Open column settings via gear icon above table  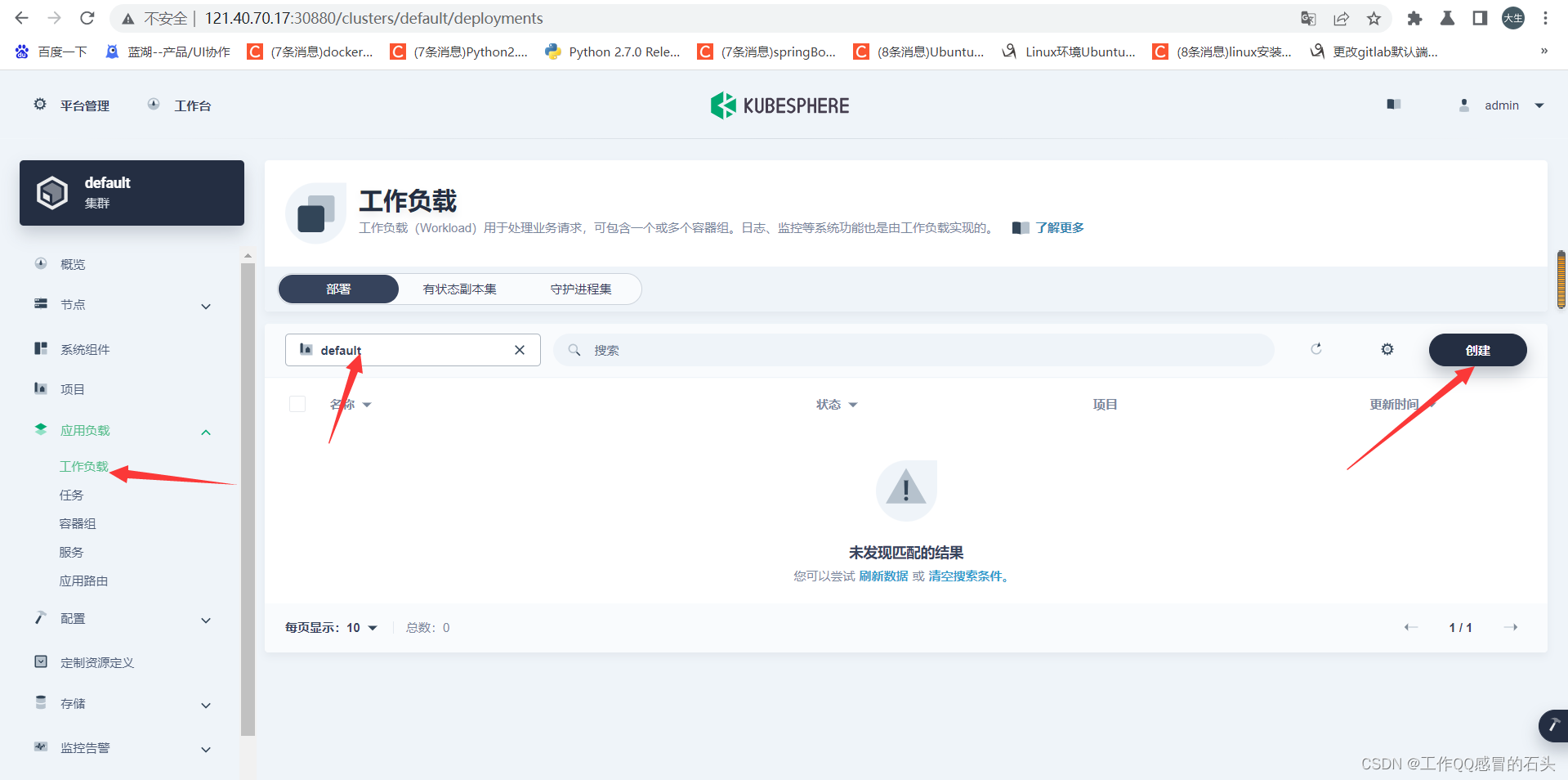point(1387,349)
